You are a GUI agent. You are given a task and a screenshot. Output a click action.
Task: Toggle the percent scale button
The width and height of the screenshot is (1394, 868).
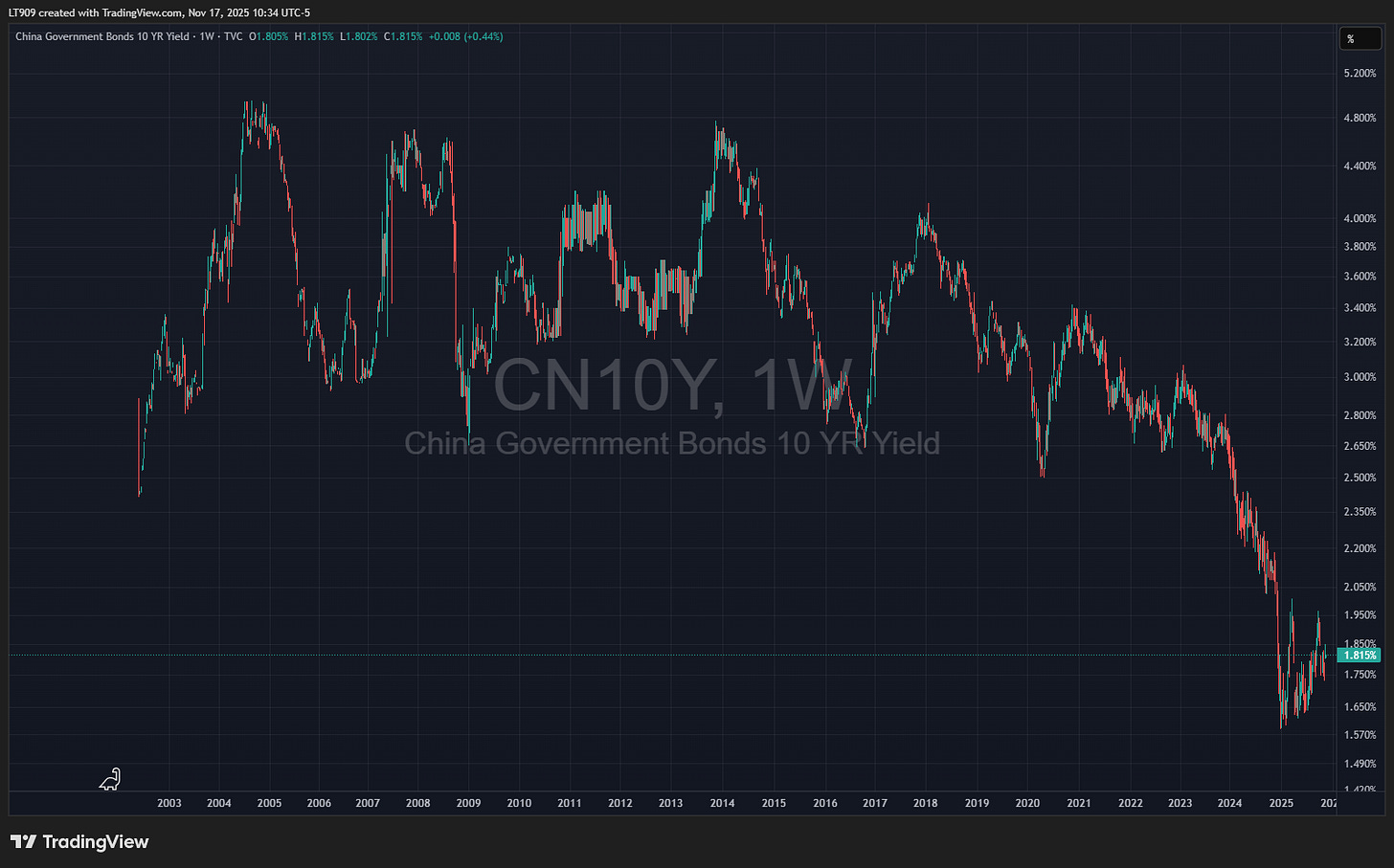[1361, 39]
